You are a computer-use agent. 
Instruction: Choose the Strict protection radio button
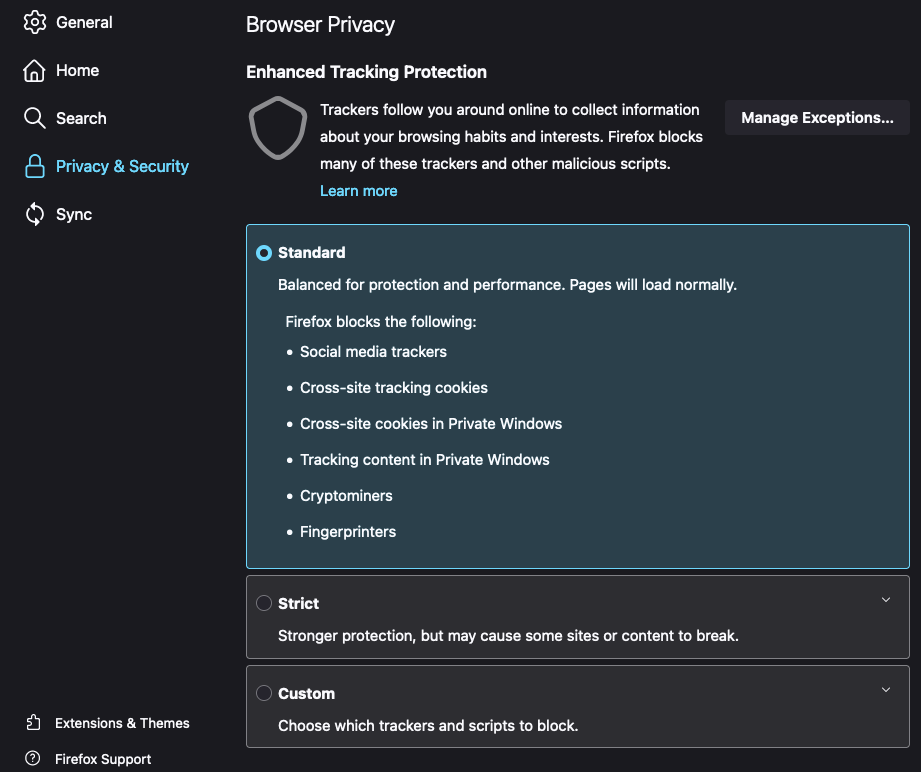[264, 603]
